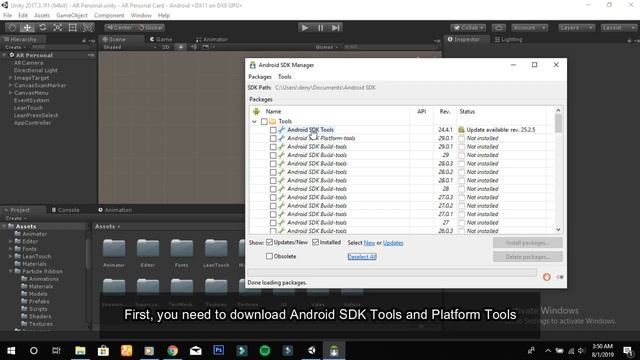Open Spotify from the taskbar

point(264,350)
